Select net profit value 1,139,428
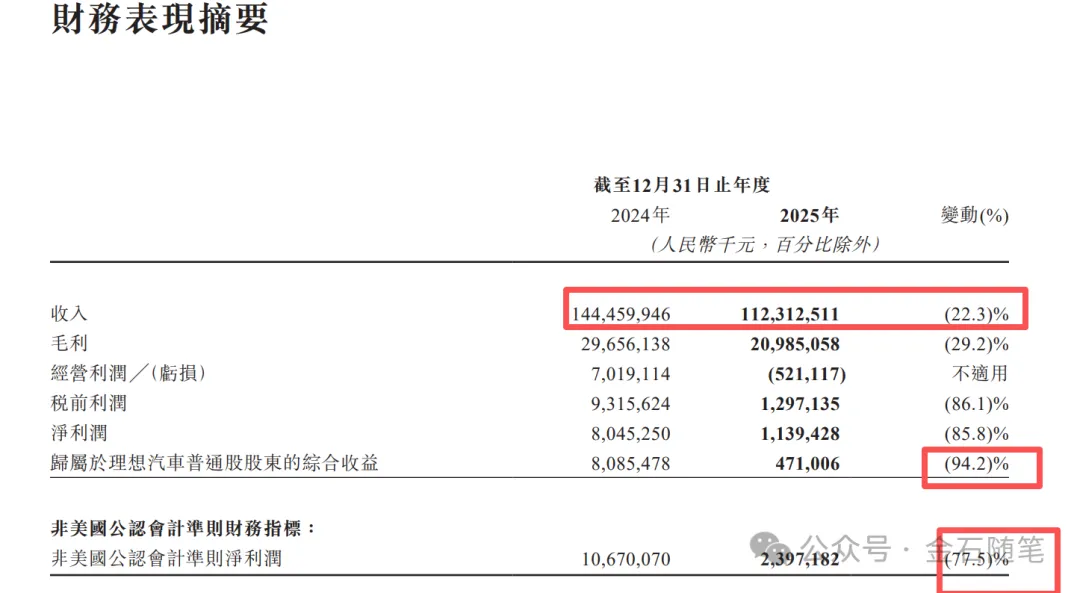 (x=800, y=434)
